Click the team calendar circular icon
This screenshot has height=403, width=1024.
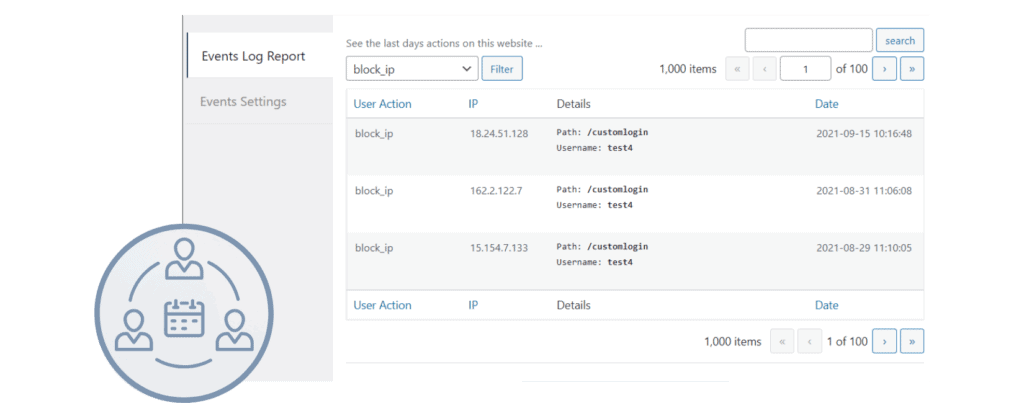pyautogui.click(x=183, y=312)
